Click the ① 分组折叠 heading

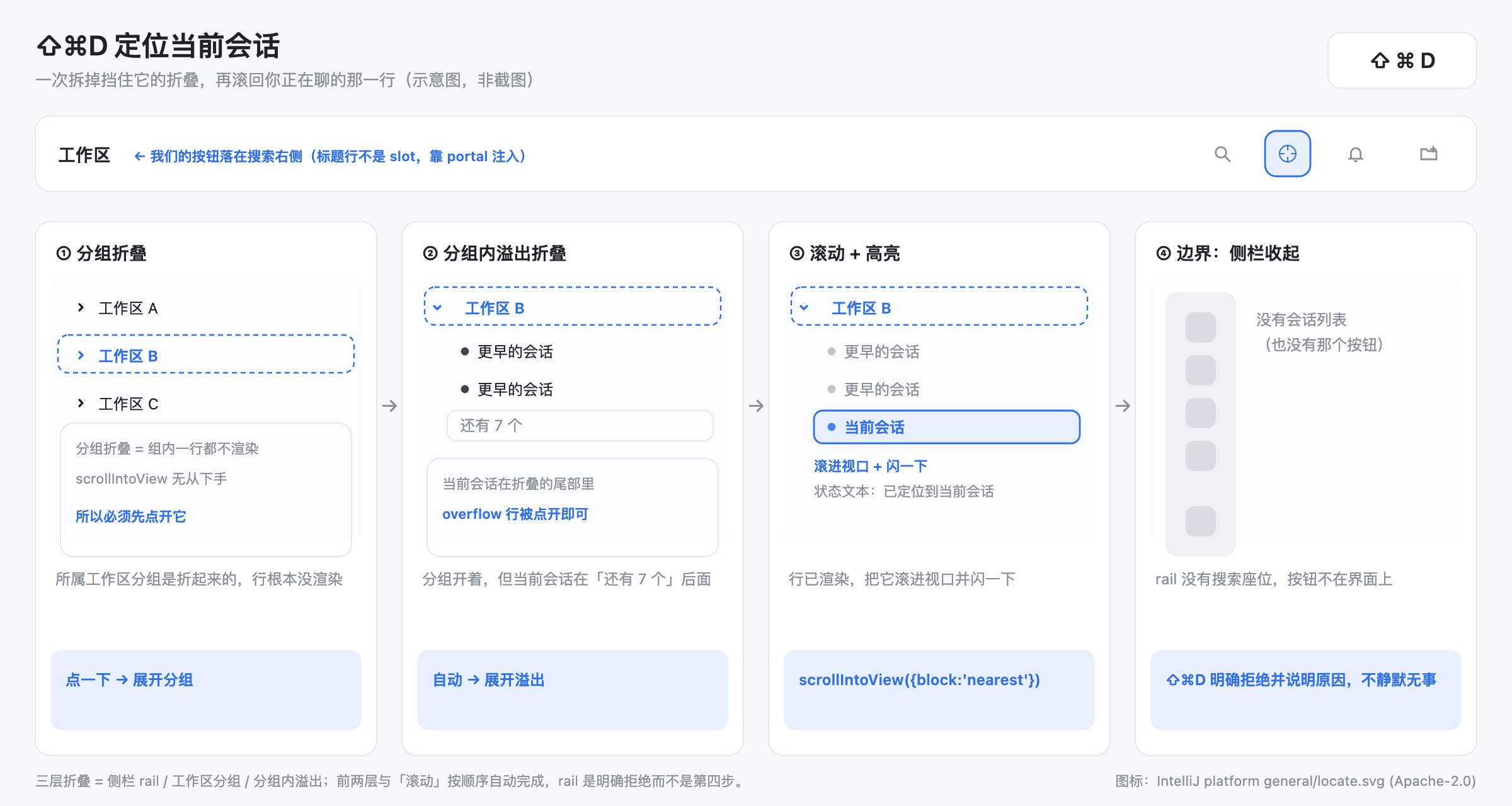tap(101, 253)
